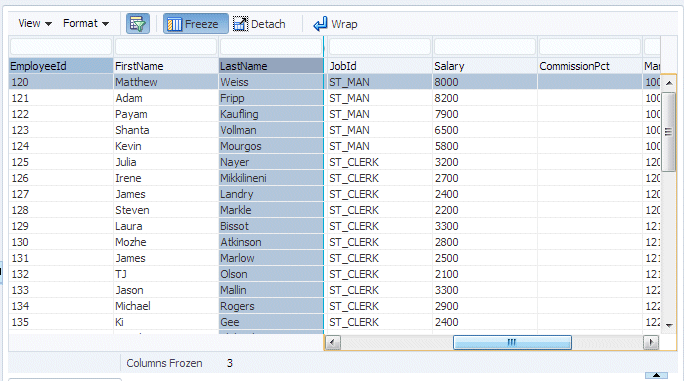This screenshot has width=684, height=381.
Task: Click the CommissionPct filter field
Action: pos(590,46)
